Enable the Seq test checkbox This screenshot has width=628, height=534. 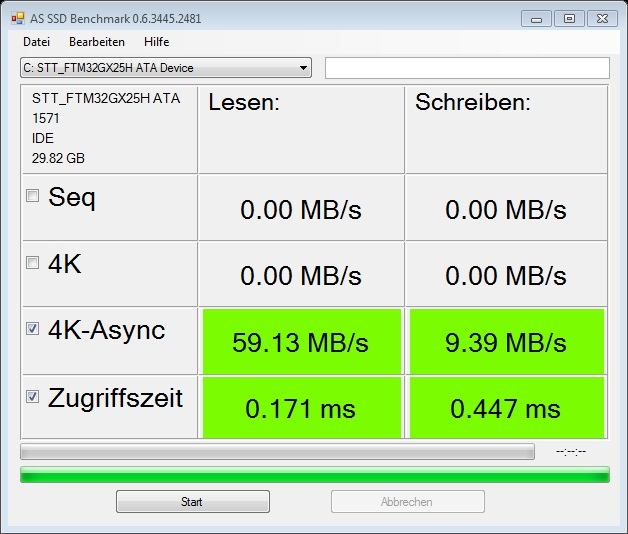(32, 196)
